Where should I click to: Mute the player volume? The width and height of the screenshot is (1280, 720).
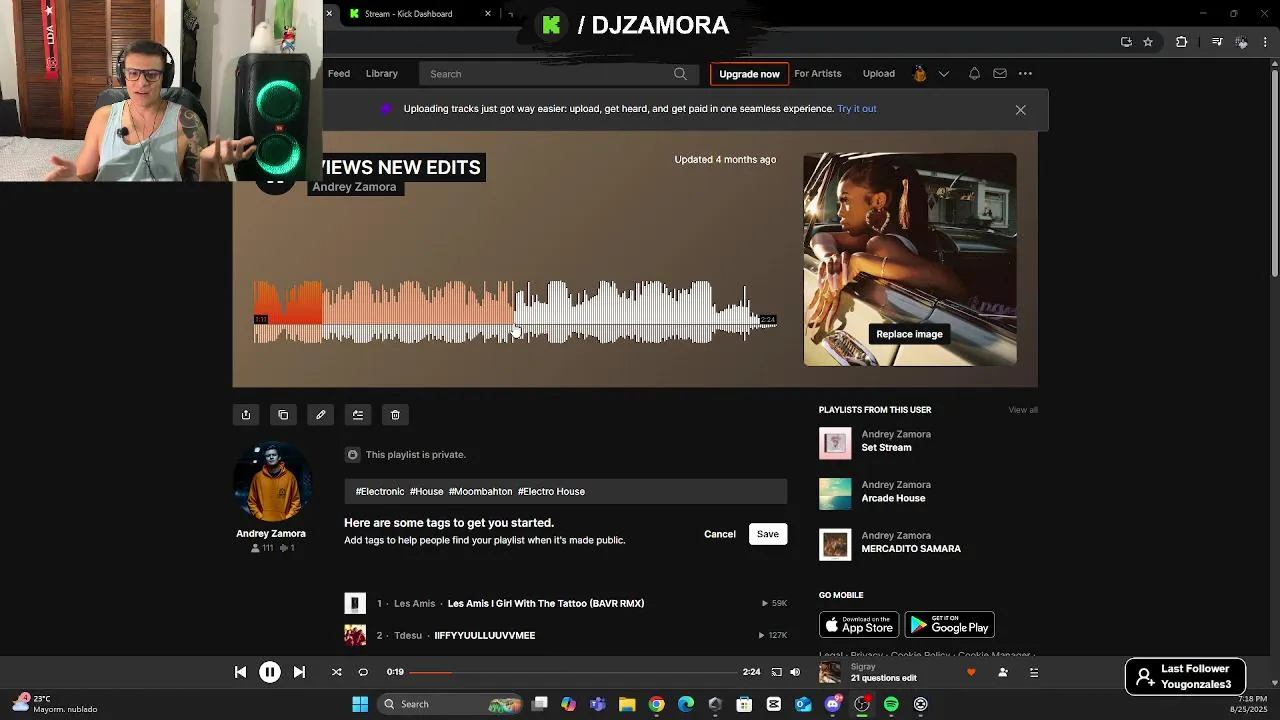795,672
